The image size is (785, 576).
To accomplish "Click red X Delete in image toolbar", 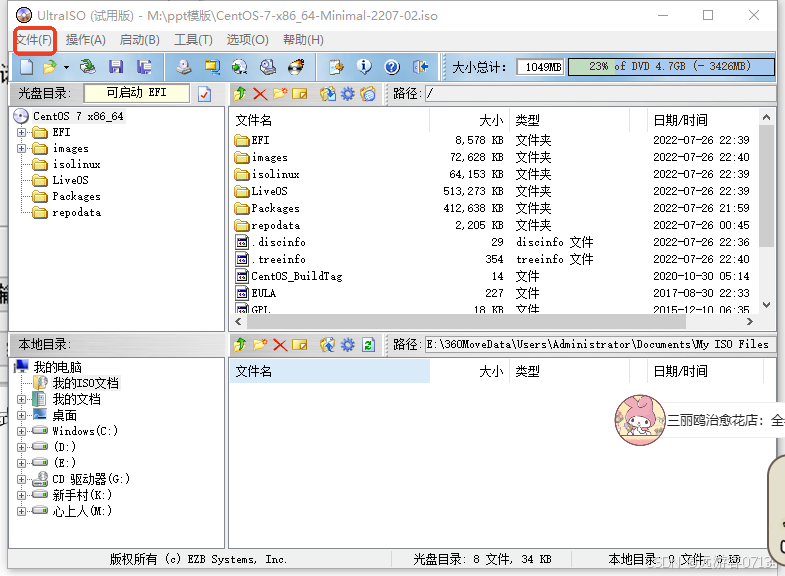I will point(260,94).
